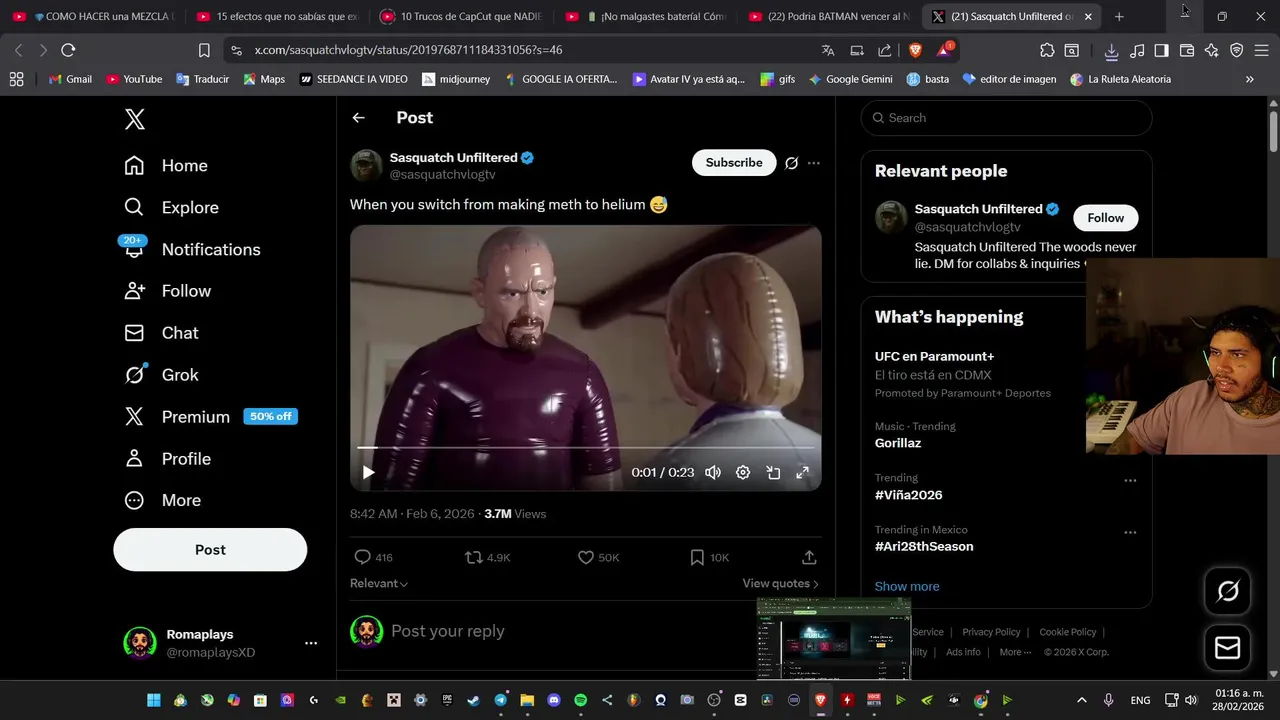Bookmark this page via address bar icon

[x=204, y=50]
